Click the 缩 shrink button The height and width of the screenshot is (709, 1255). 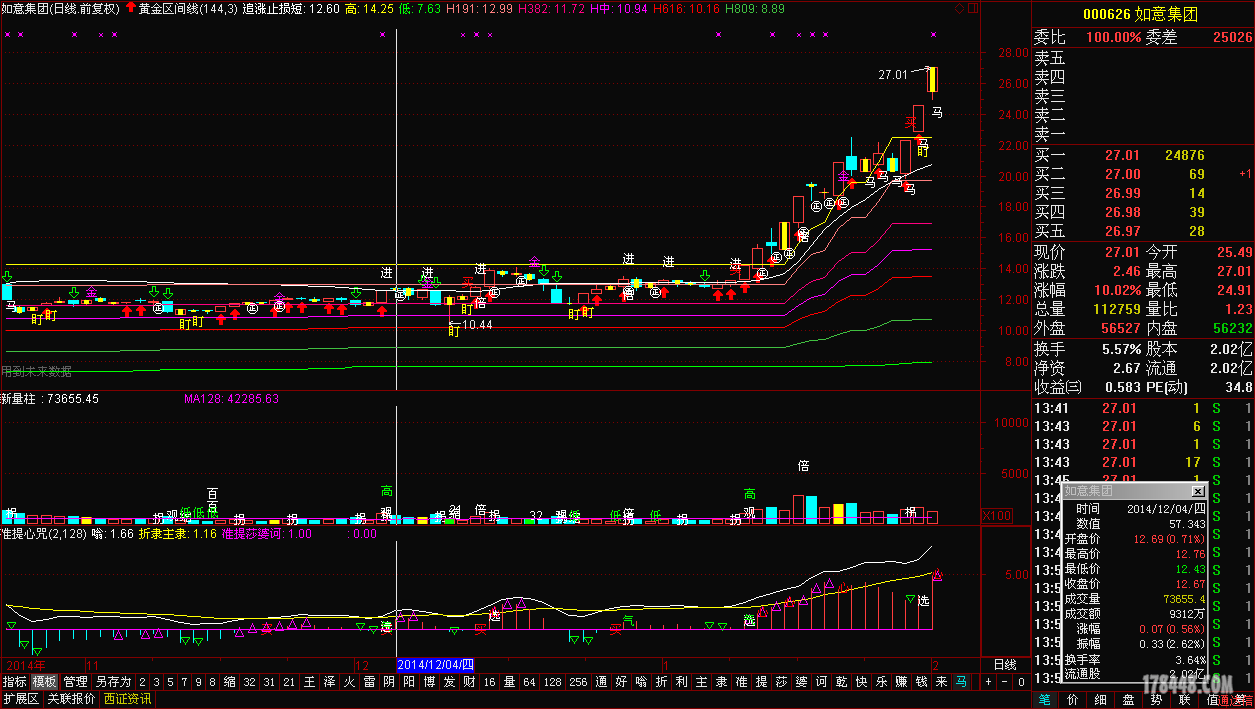click(x=229, y=681)
